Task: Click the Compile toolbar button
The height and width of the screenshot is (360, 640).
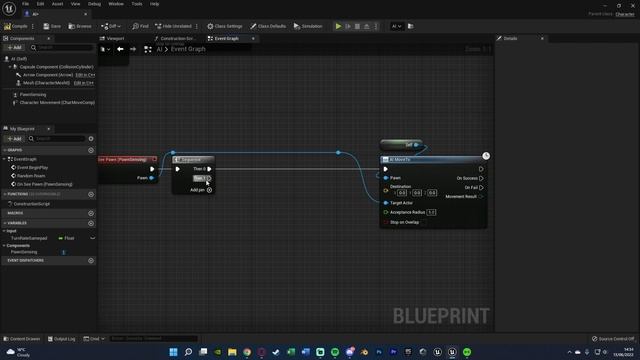Action: [x=16, y=26]
